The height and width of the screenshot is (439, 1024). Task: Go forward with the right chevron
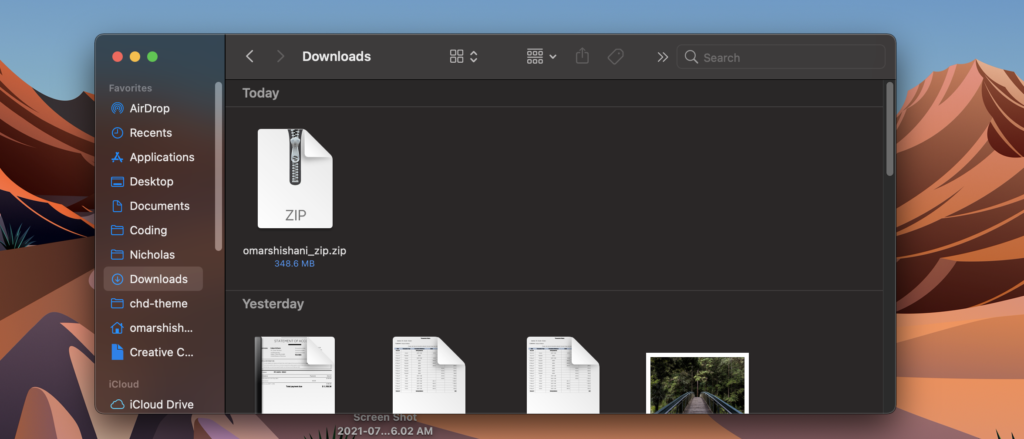280,57
